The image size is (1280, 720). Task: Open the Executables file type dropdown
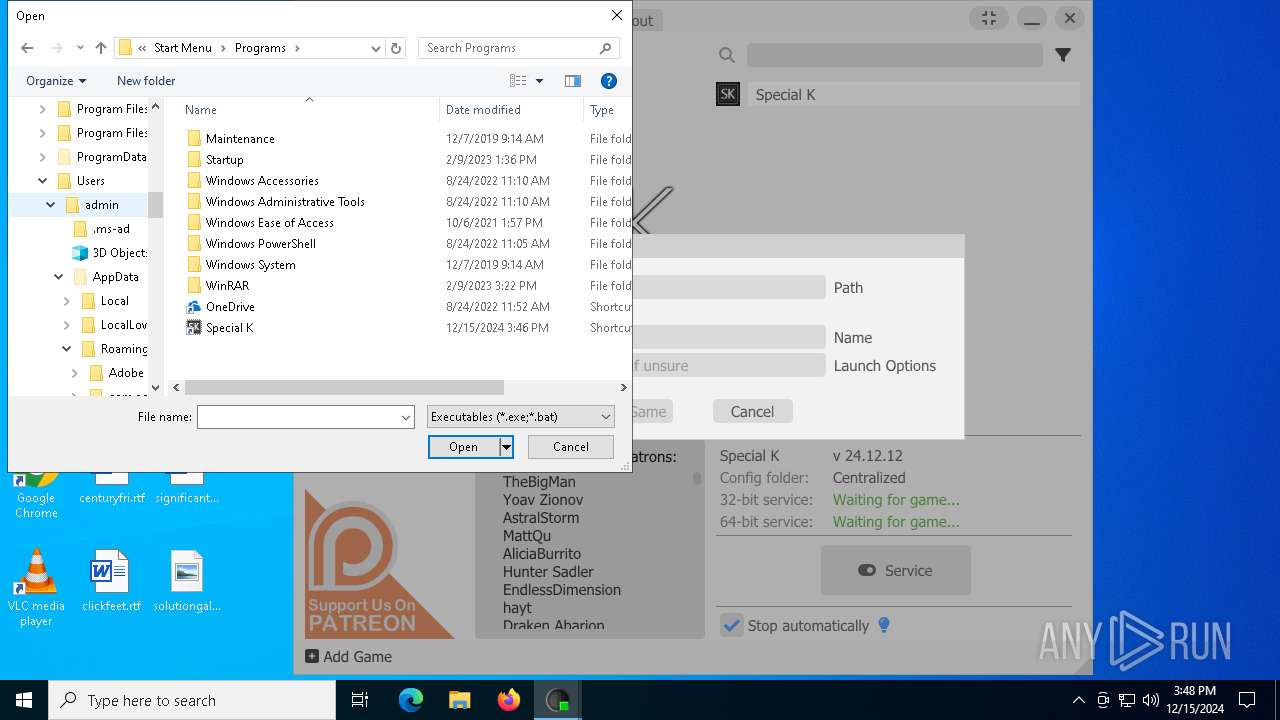pos(521,417)
